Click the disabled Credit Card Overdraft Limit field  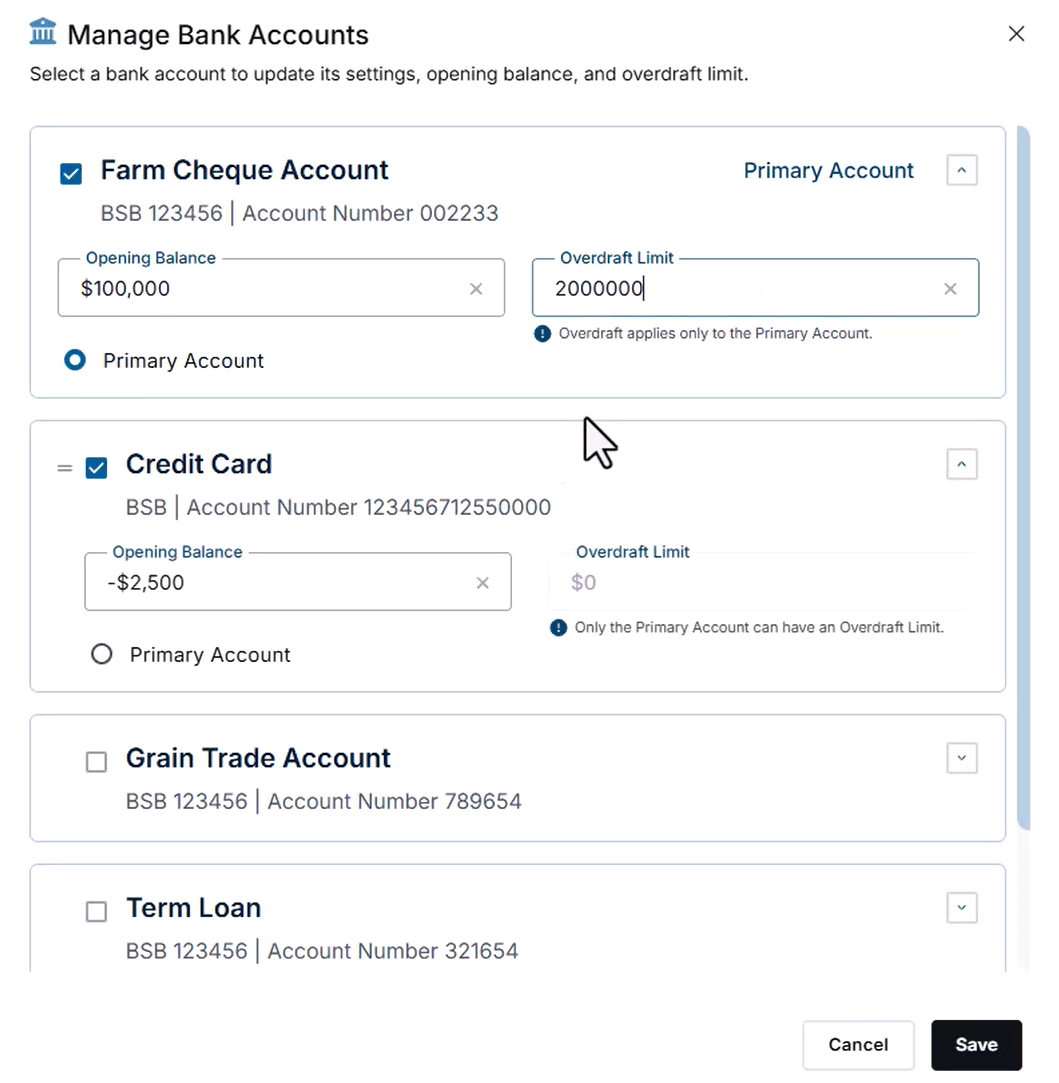762,582
